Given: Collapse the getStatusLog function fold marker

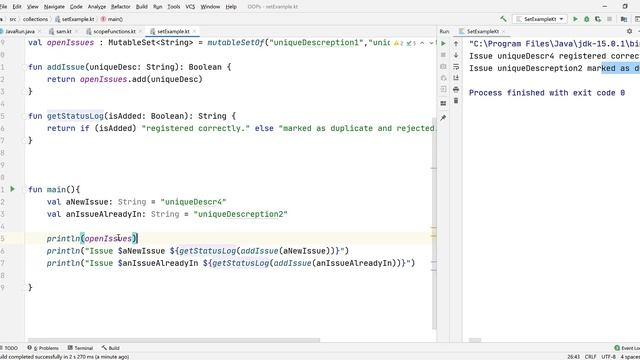Looking at the screenshot, I should 23,116.
